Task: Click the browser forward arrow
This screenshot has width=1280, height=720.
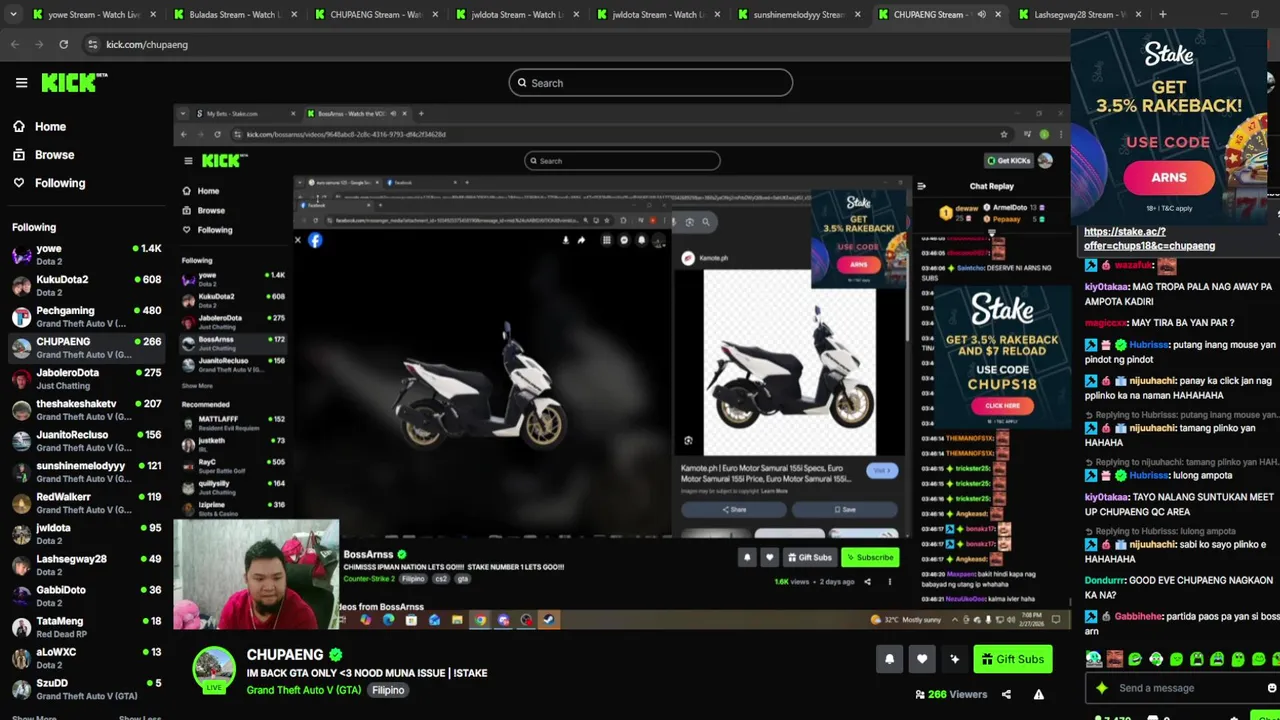Action: (x=39, y=44)
